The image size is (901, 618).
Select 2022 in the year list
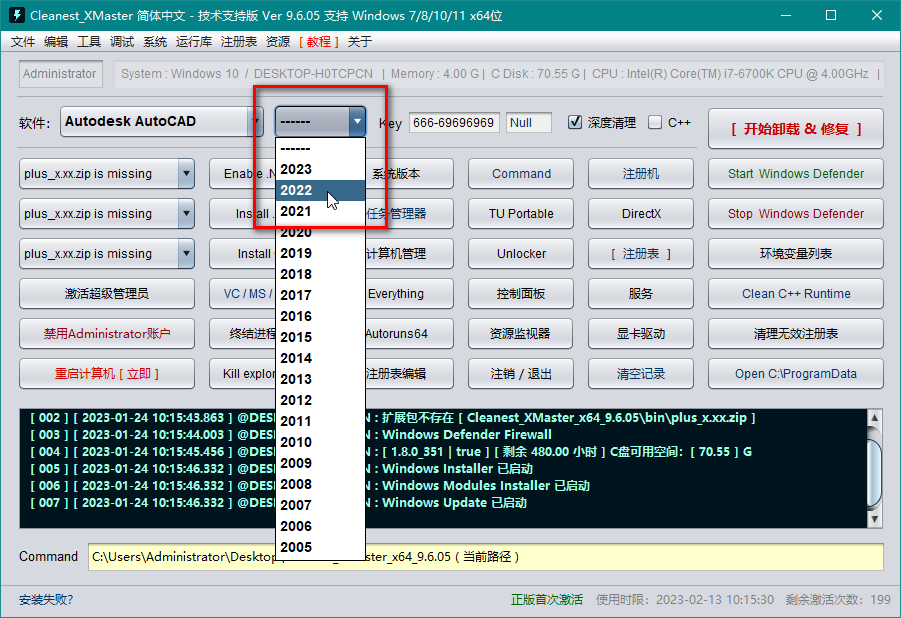point(320,190)
